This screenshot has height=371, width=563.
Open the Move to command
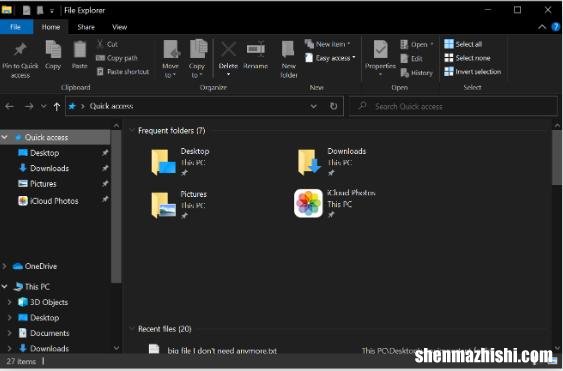(x=171, y=59)
